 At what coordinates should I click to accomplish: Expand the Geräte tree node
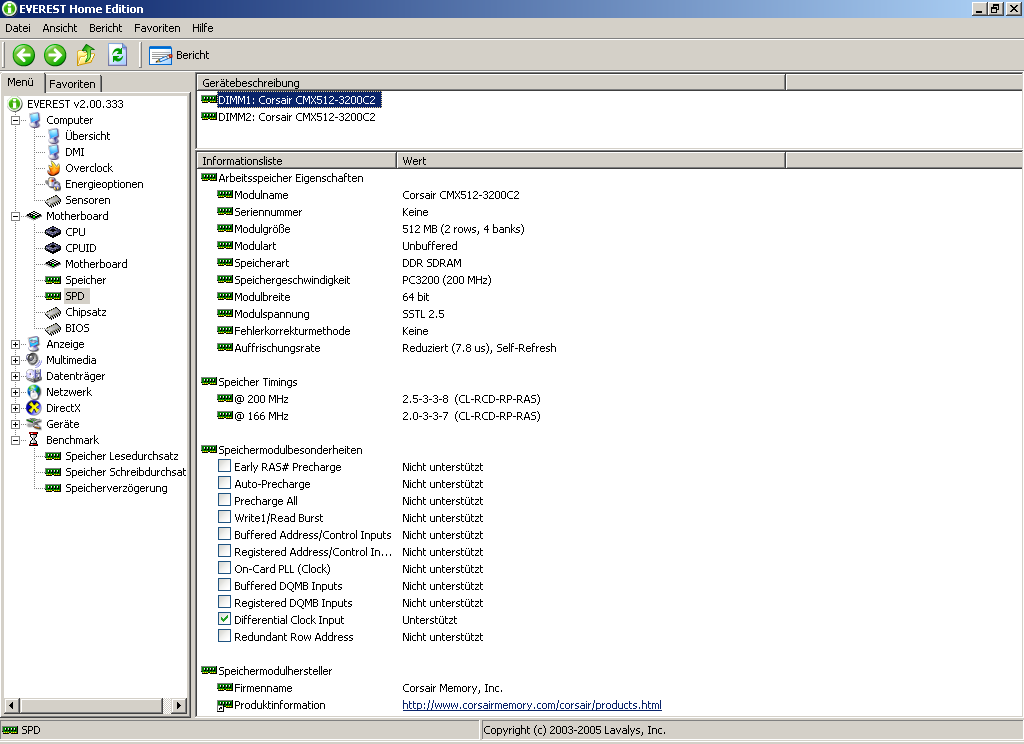[x=16, y=424]
